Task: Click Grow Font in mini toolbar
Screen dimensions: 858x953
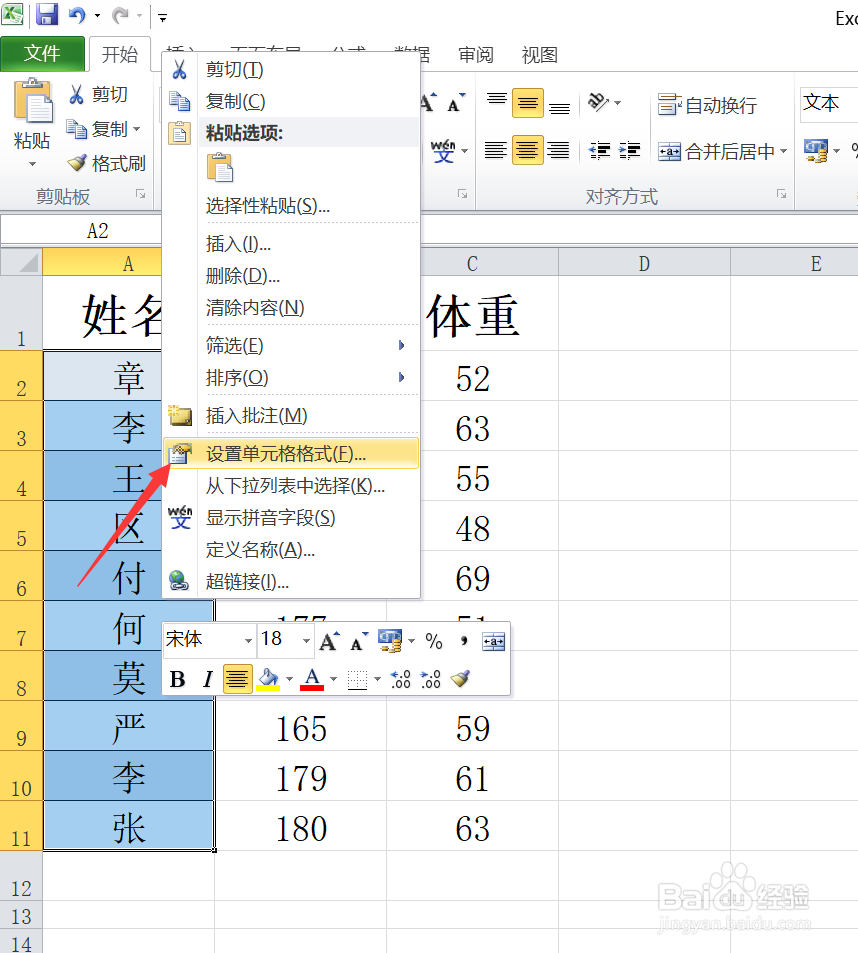Action: pyautogui.click(x=329, y=641)
